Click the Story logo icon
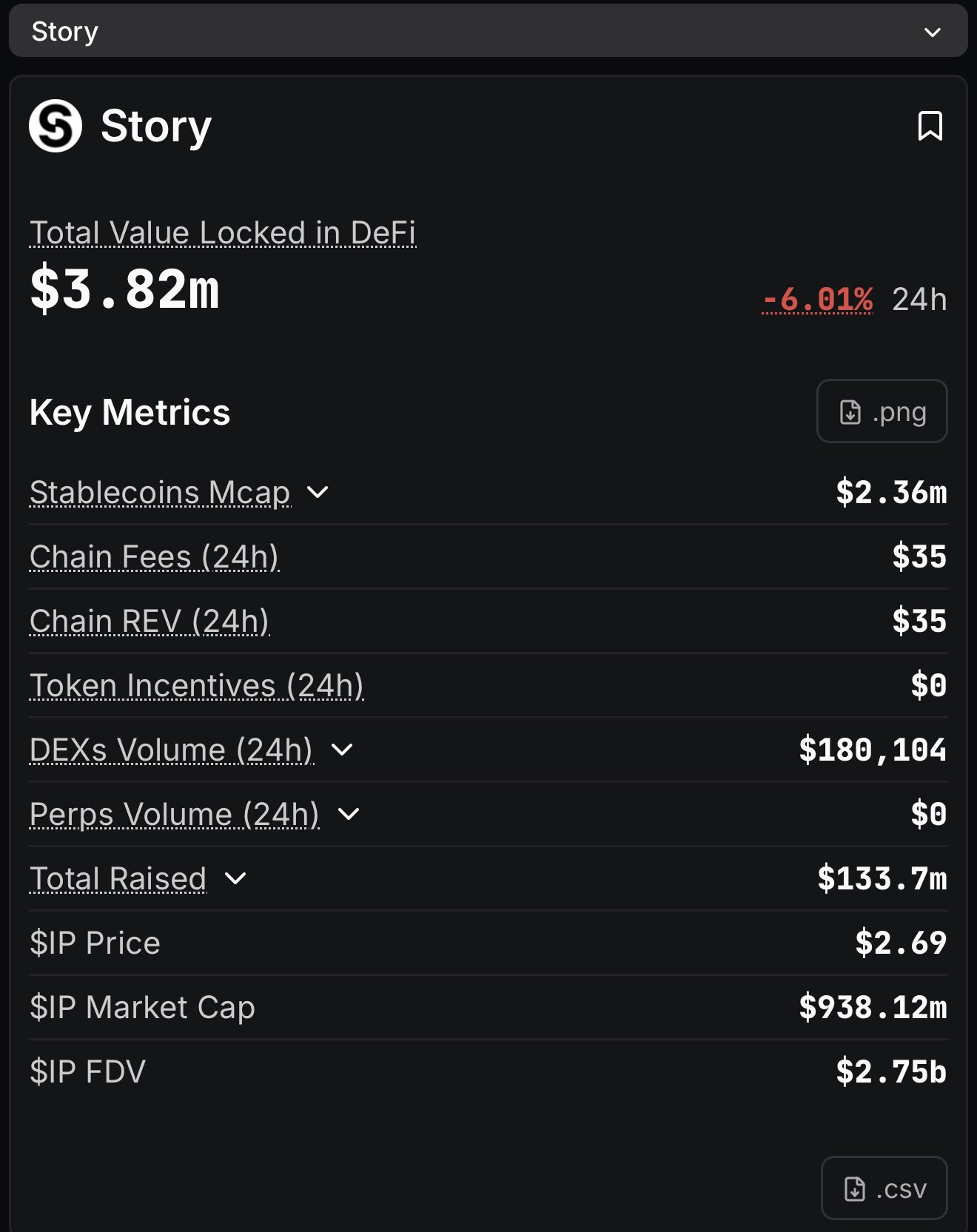 click(56, 126)
